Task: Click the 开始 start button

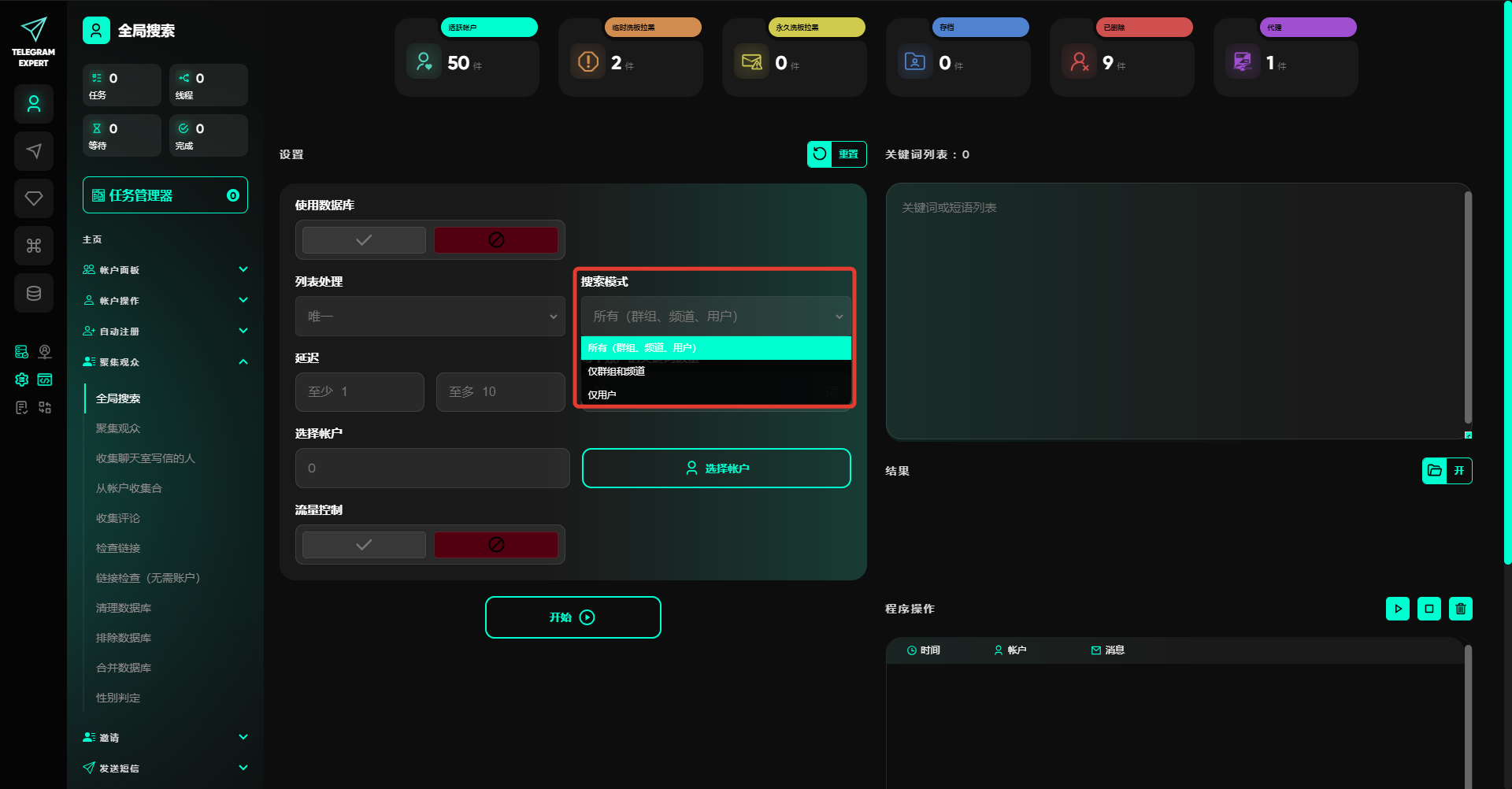Action: 573,617
